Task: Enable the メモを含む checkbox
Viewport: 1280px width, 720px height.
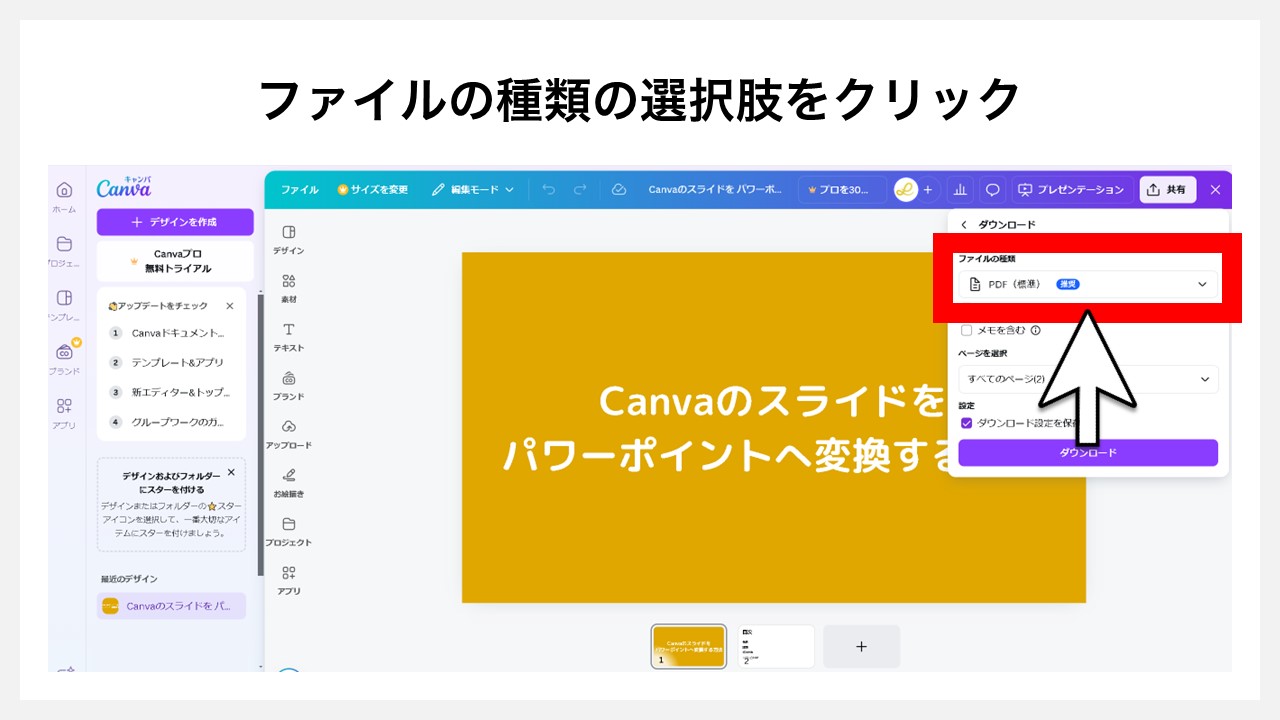Action: tap(966, 330)
